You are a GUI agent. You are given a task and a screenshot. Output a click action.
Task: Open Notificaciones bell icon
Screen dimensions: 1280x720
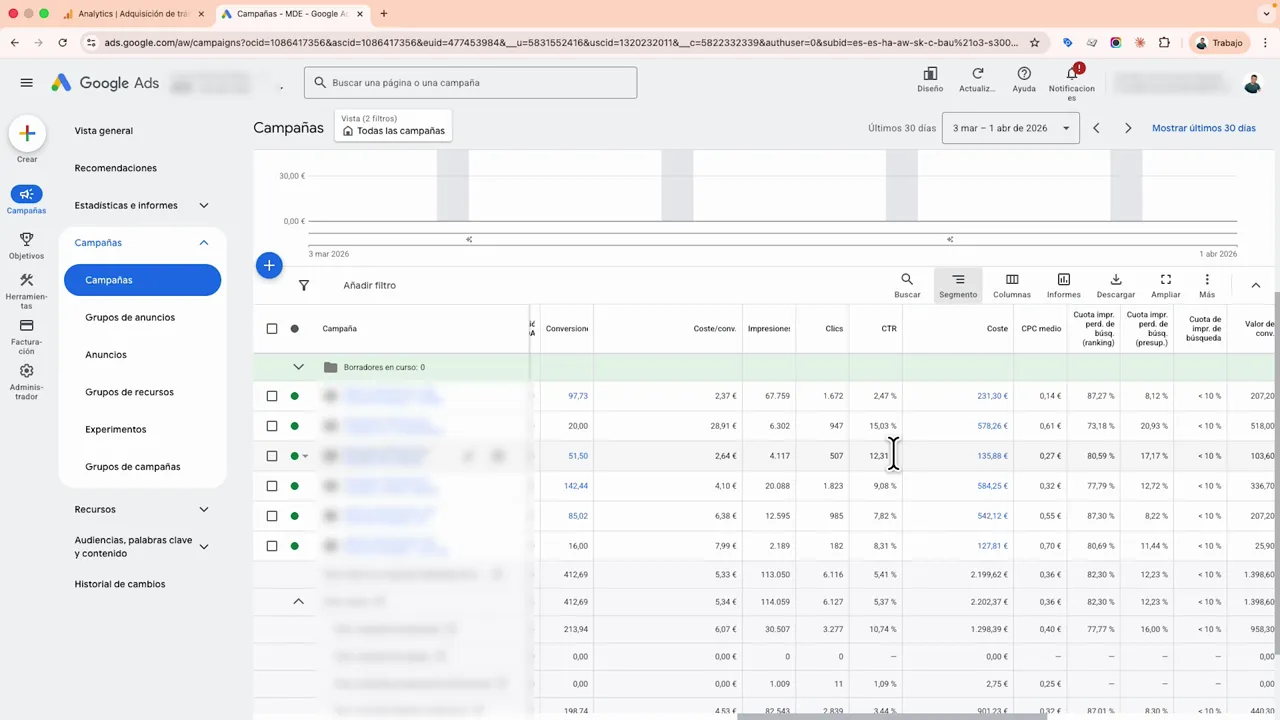point(1072,74)
